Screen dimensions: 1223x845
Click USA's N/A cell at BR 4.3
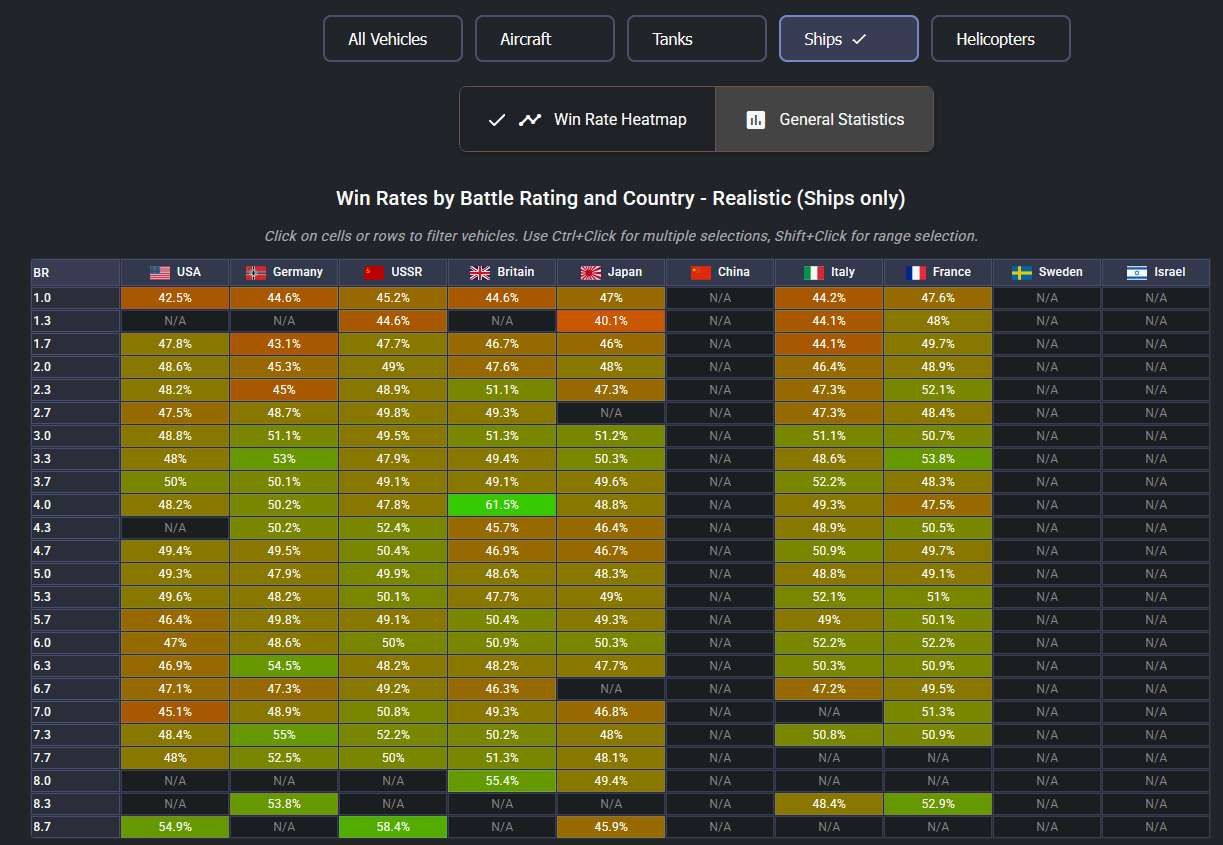pyautogui.click(x=175, y=527)
